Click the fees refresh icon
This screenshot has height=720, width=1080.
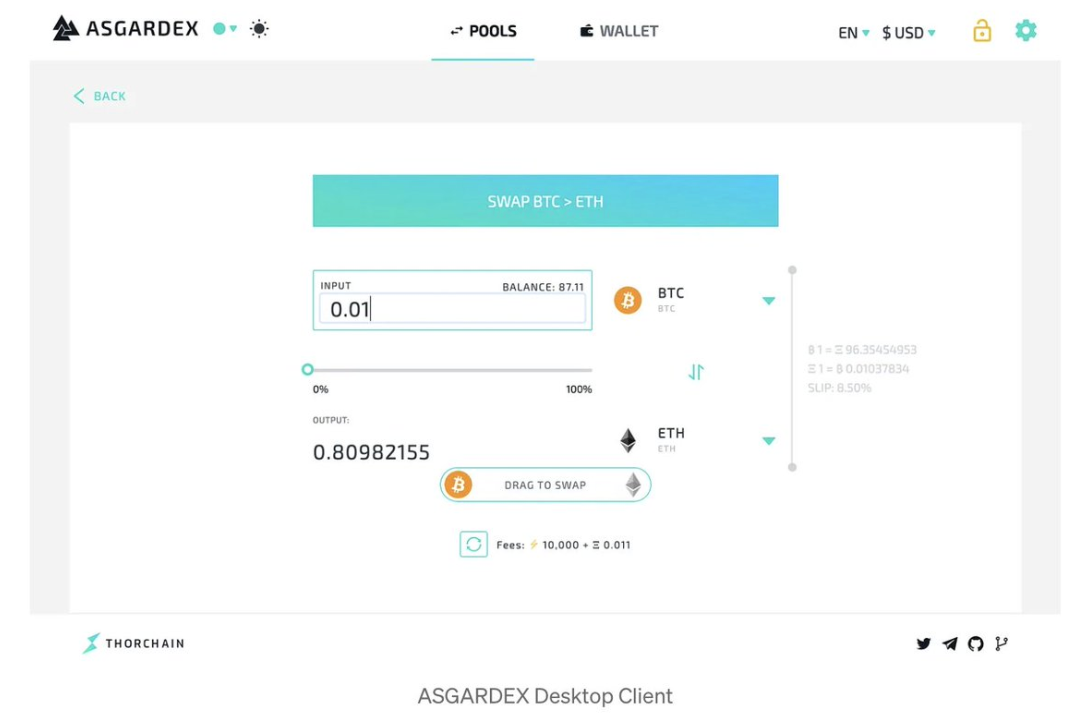point(474,545)
